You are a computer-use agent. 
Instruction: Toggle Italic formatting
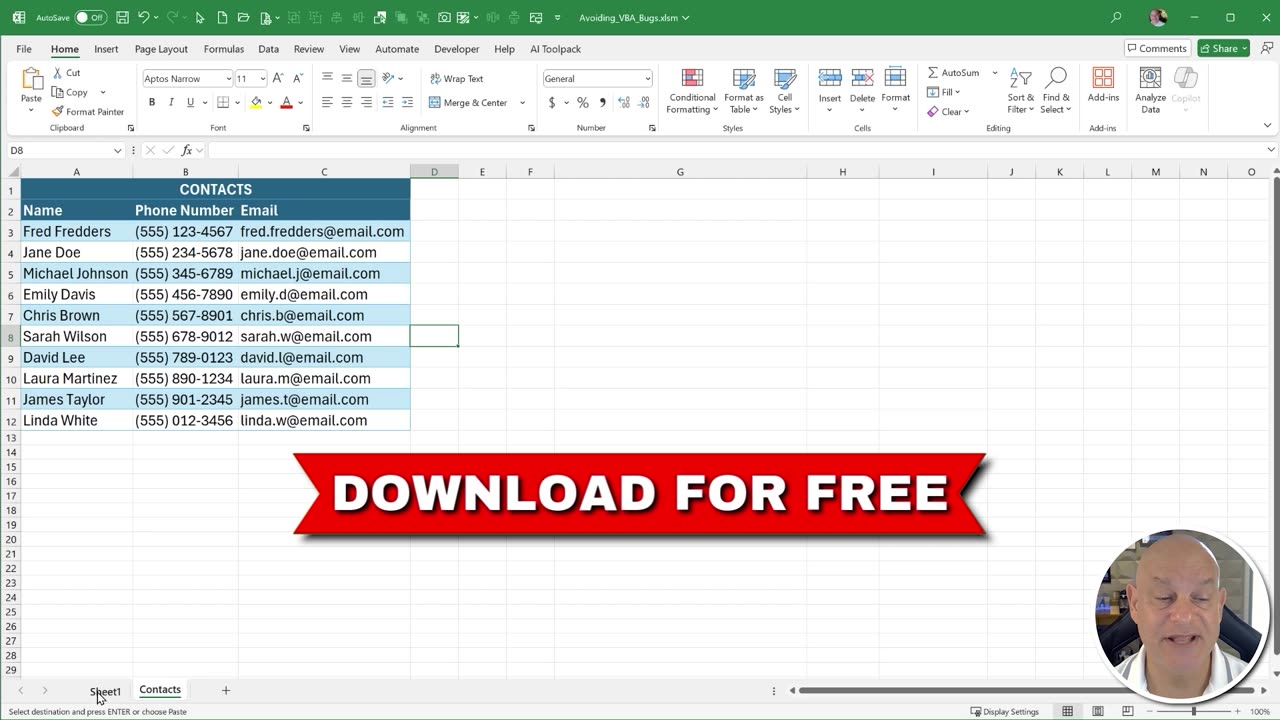[171, 102]
